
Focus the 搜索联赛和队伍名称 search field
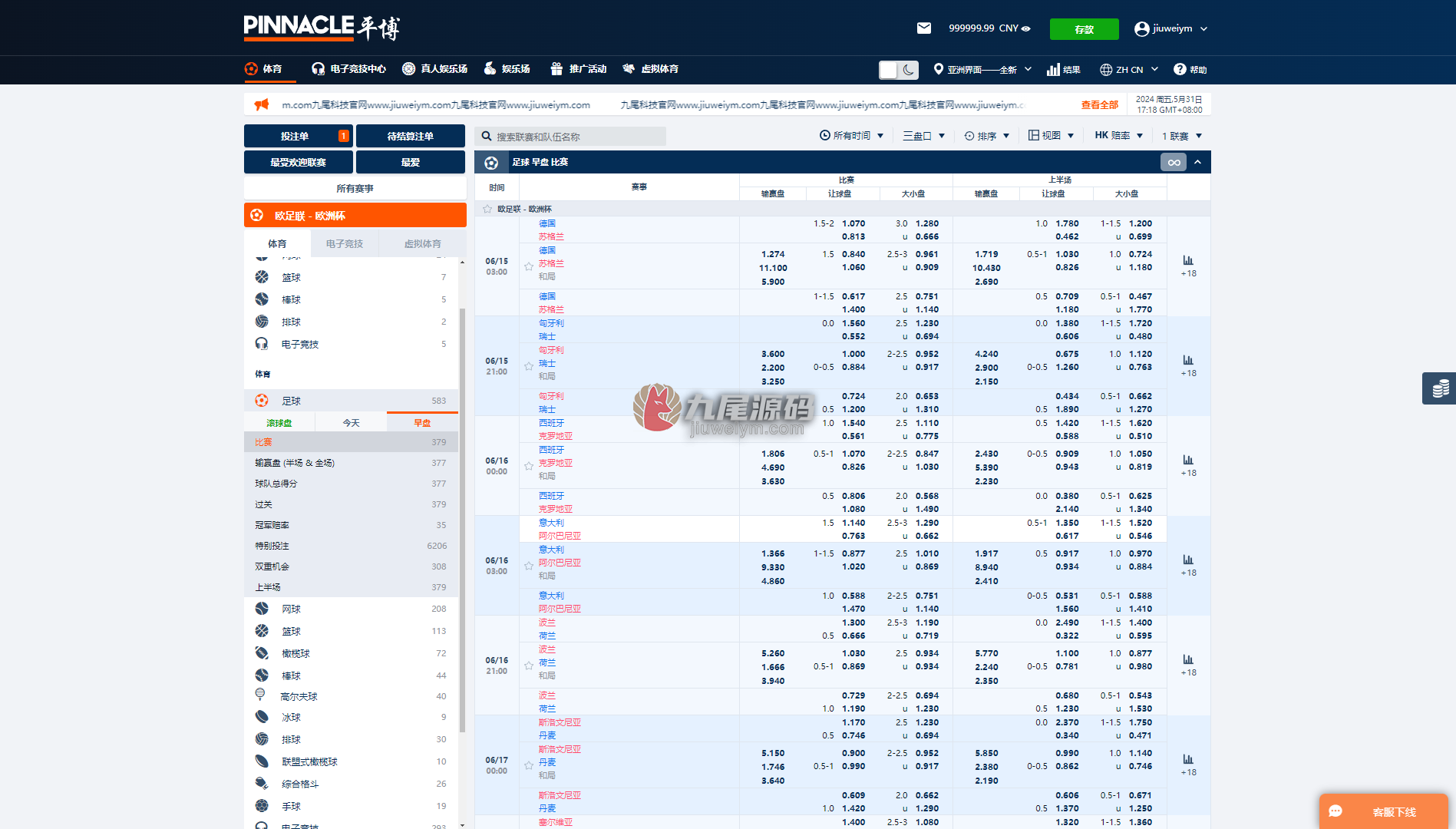tap(570, 137)
